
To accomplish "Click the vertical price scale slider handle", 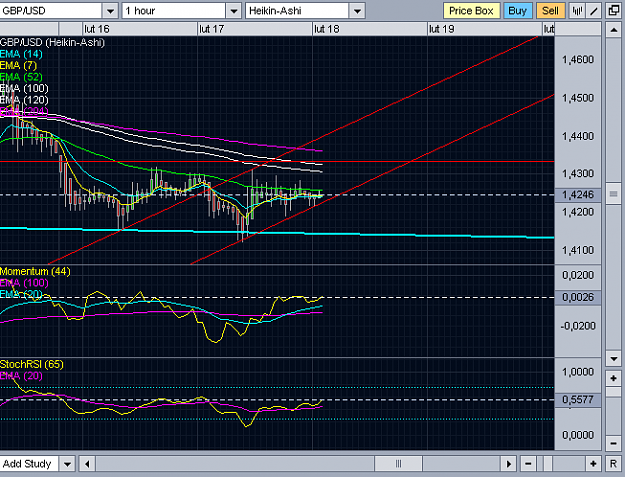I will (x=613, y=194).
